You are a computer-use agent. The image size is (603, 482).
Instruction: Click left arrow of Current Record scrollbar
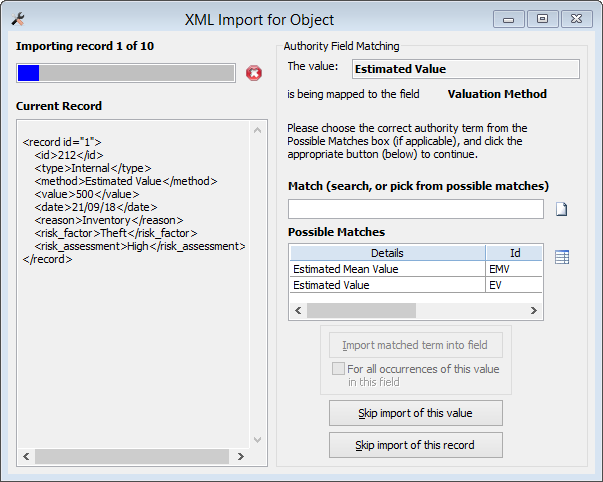[26, 456]
